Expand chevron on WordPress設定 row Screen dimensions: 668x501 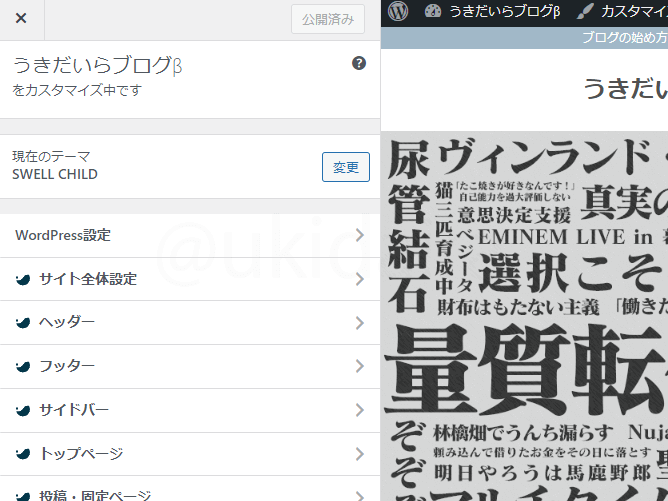pyautogui.click(x=360, y=235)
